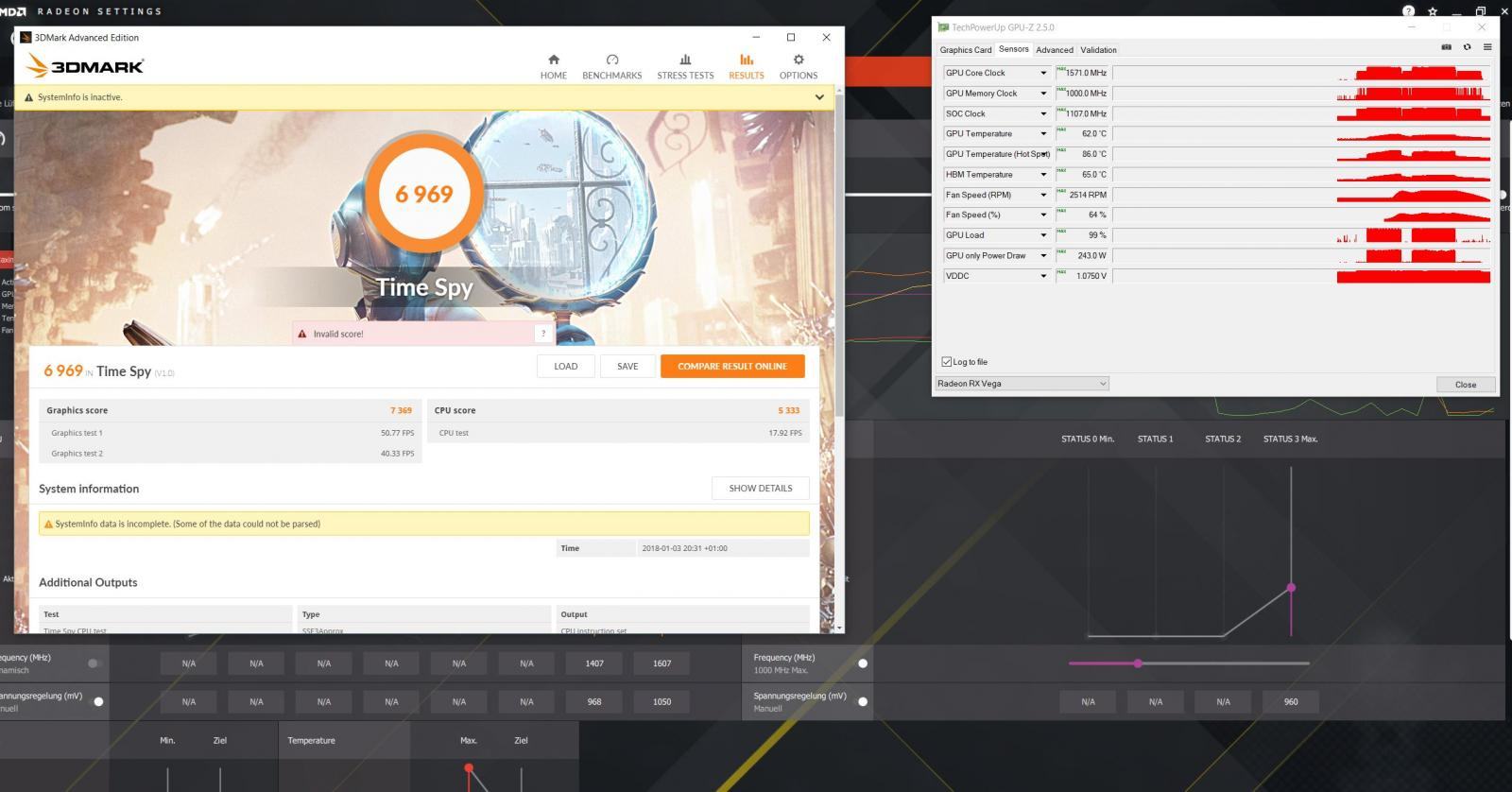Image resolution: width=1512 pixels, height=792 pixels.
Task: Click Graphics test 2 row
Action: coord(231,454)
